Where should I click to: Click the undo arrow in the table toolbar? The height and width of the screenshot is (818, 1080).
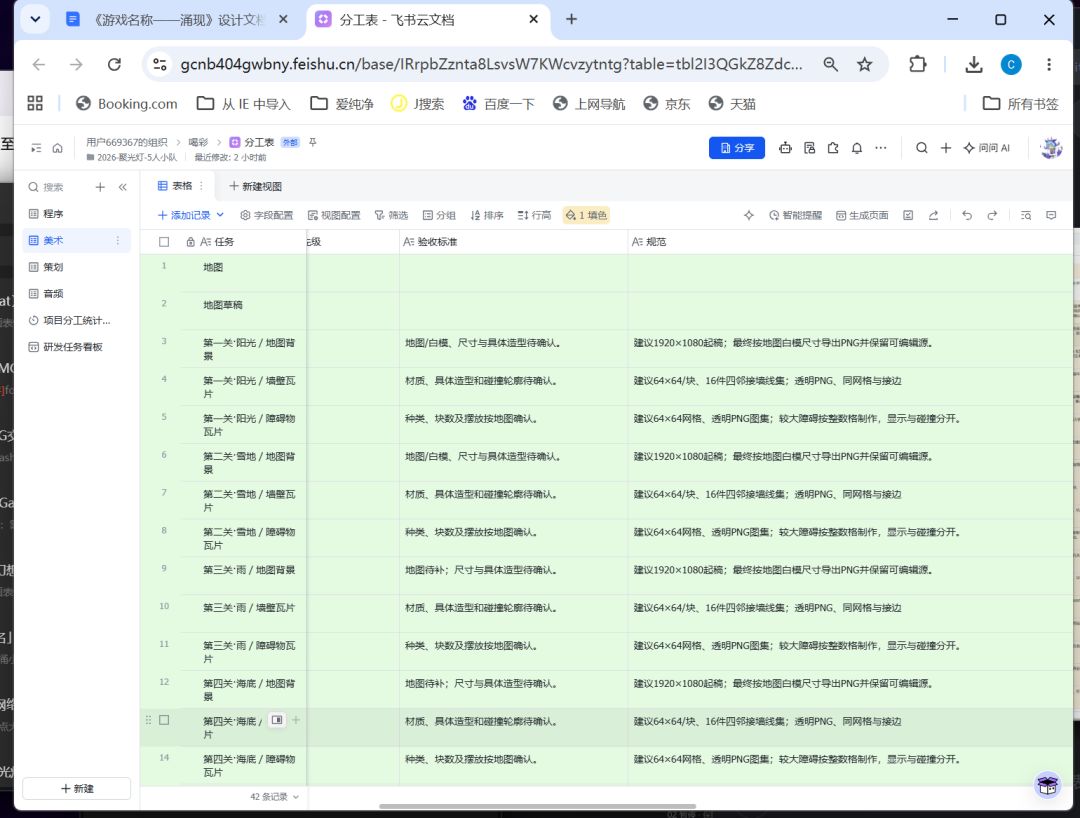(967, 216)
